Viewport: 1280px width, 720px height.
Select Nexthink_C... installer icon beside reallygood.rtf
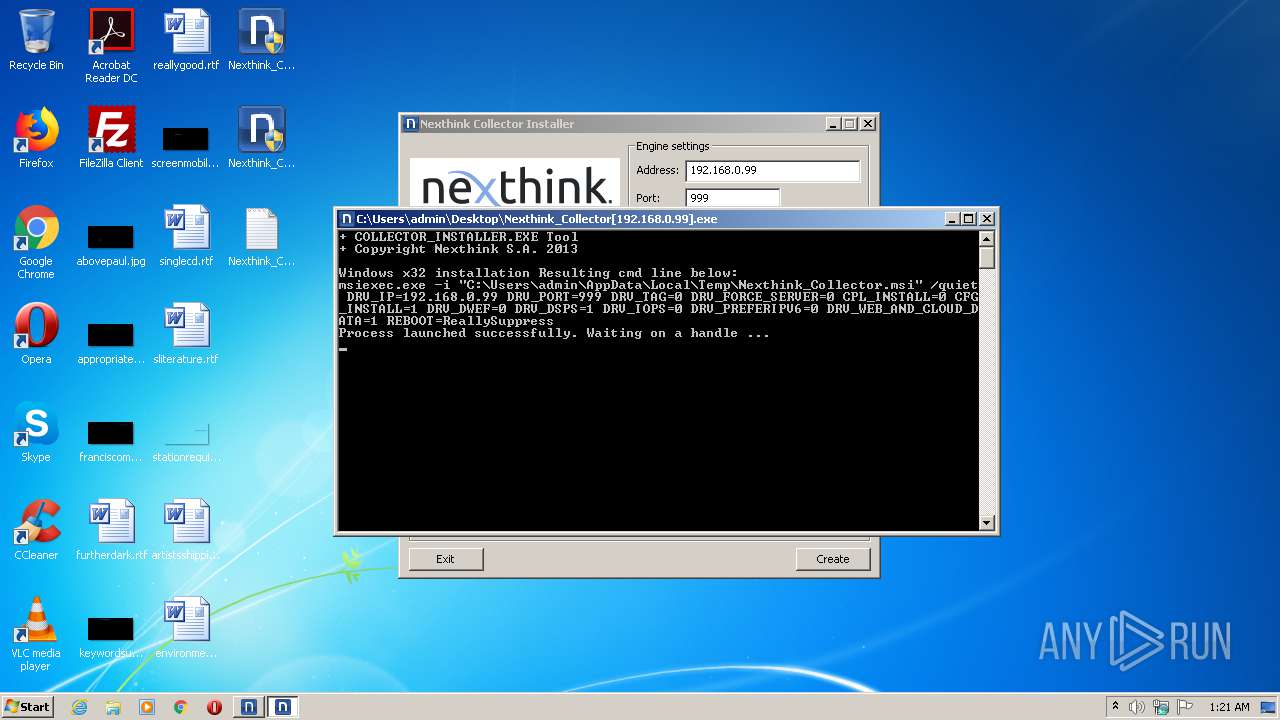(x=261, y=41)
